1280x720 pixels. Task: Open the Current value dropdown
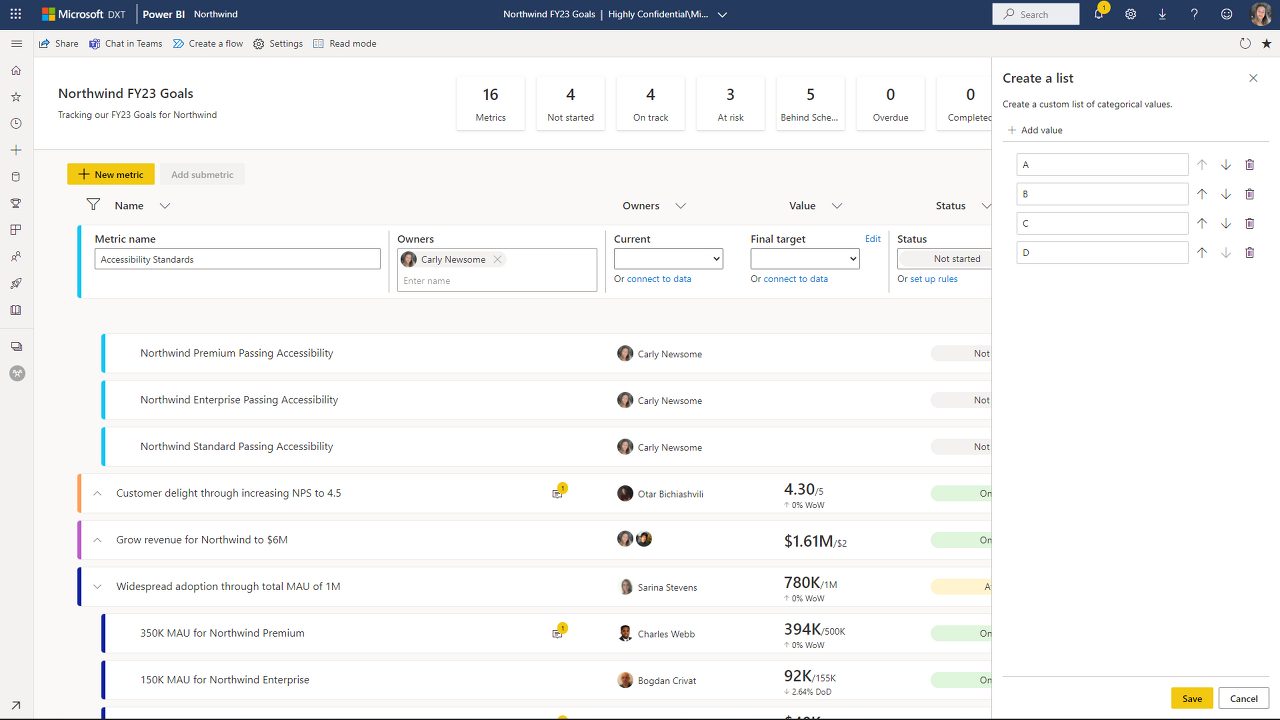pyautogui.click(x=668, y=259)
